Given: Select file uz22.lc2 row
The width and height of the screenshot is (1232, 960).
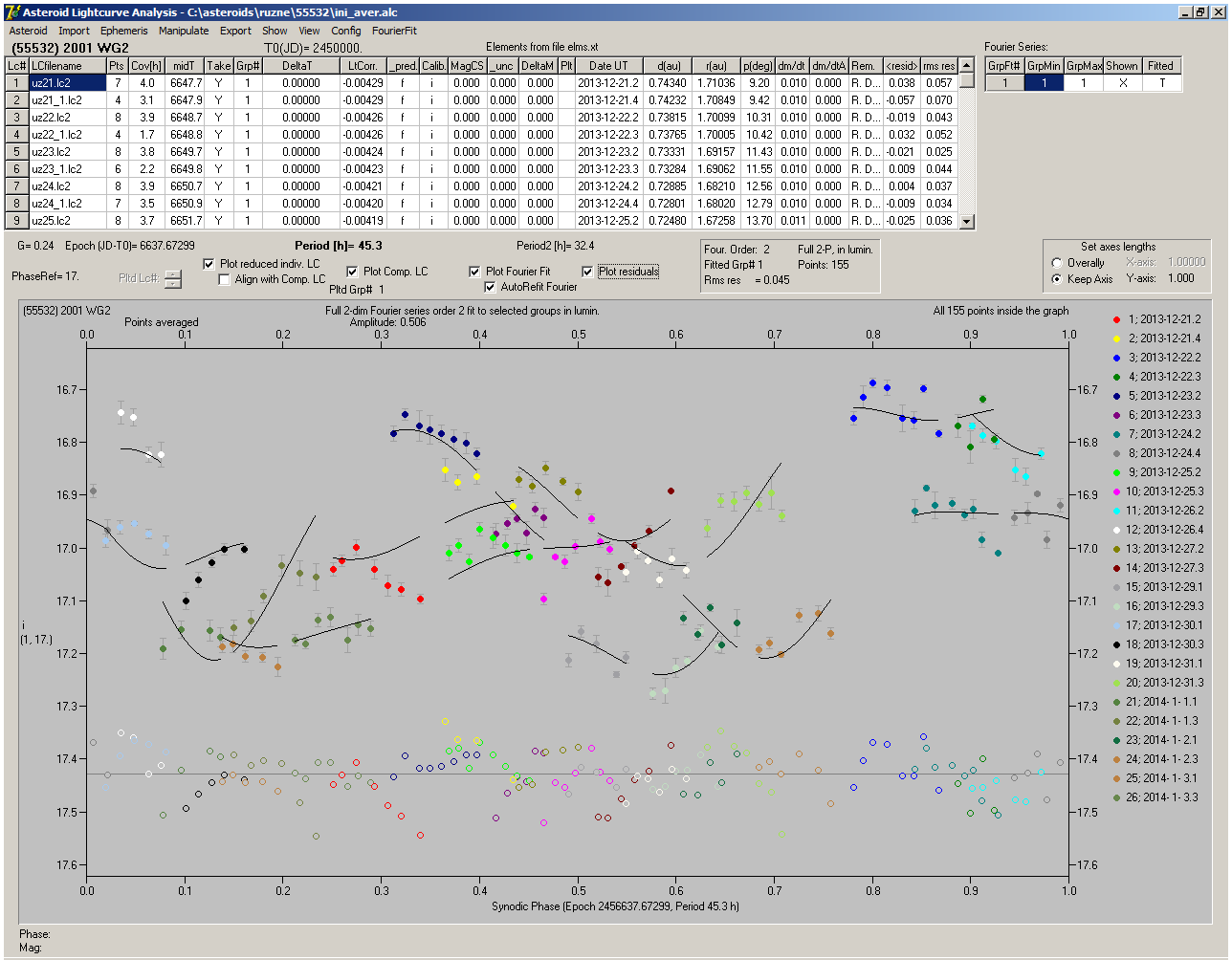Looking at the screenshot, I should tap(66, 118).
